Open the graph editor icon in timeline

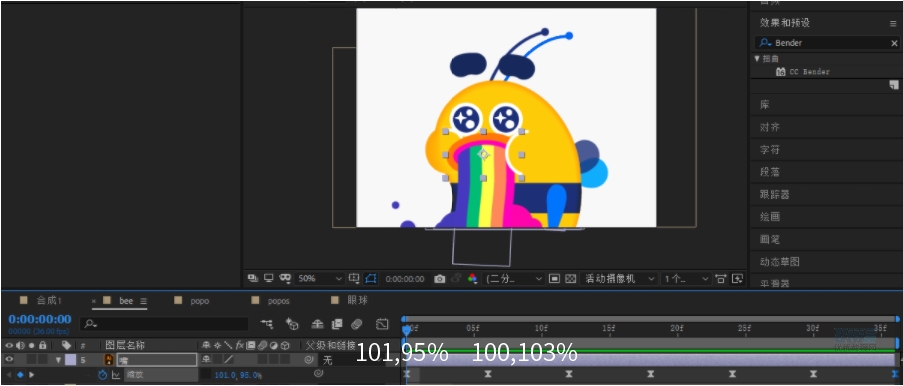pos(382,324)
